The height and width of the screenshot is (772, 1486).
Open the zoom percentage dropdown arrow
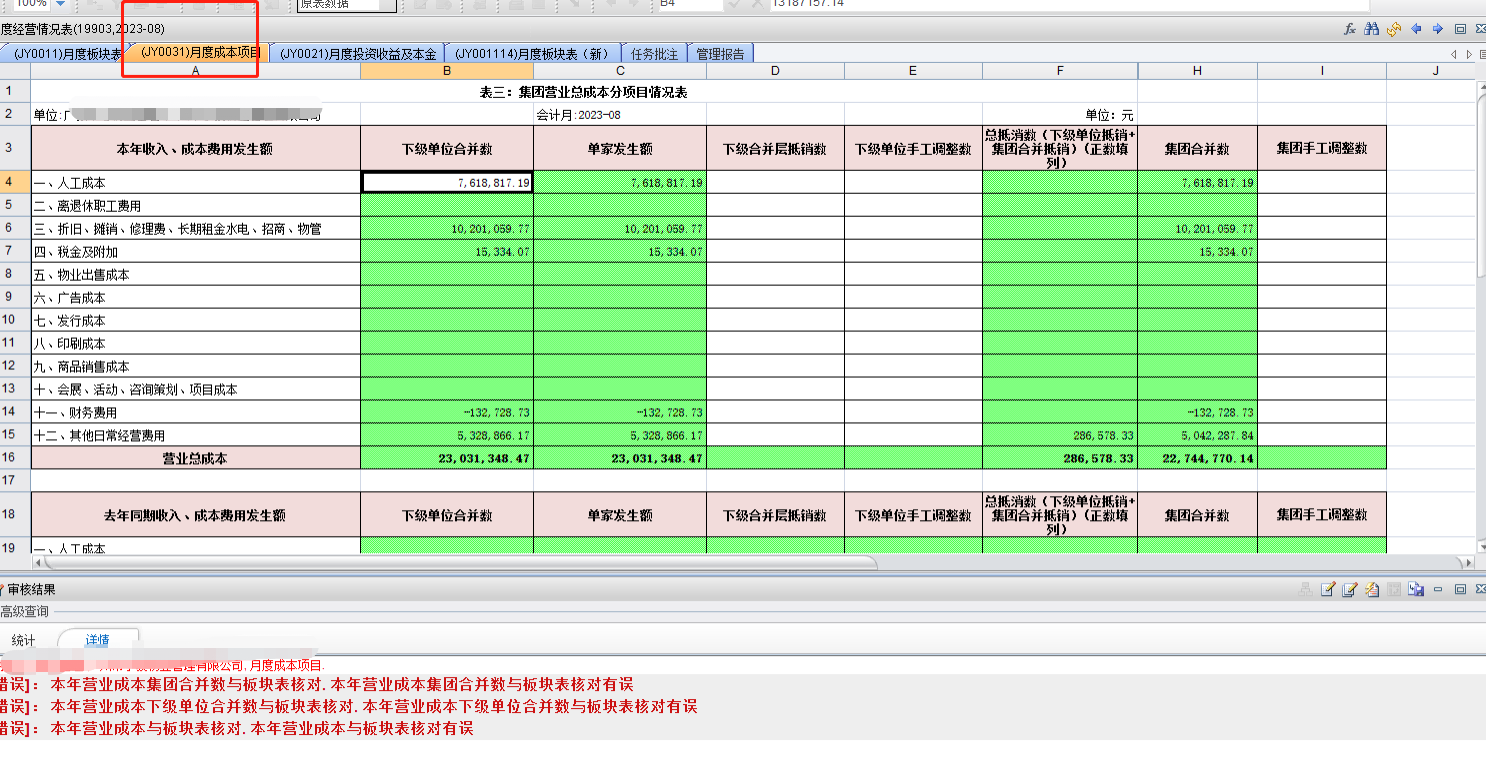pos(60,4)
